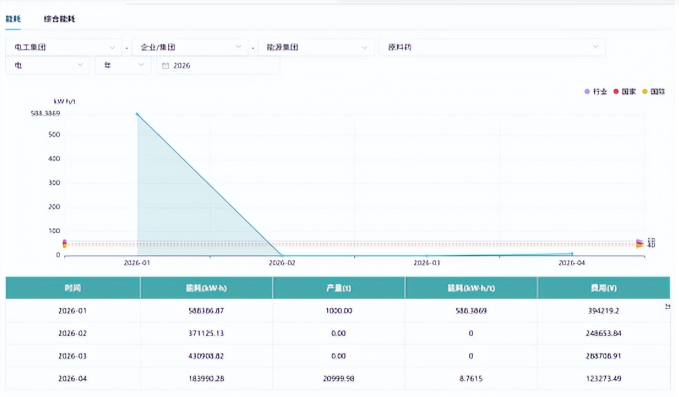Click the 2026-04 x-axis label

tap(572, 263)
